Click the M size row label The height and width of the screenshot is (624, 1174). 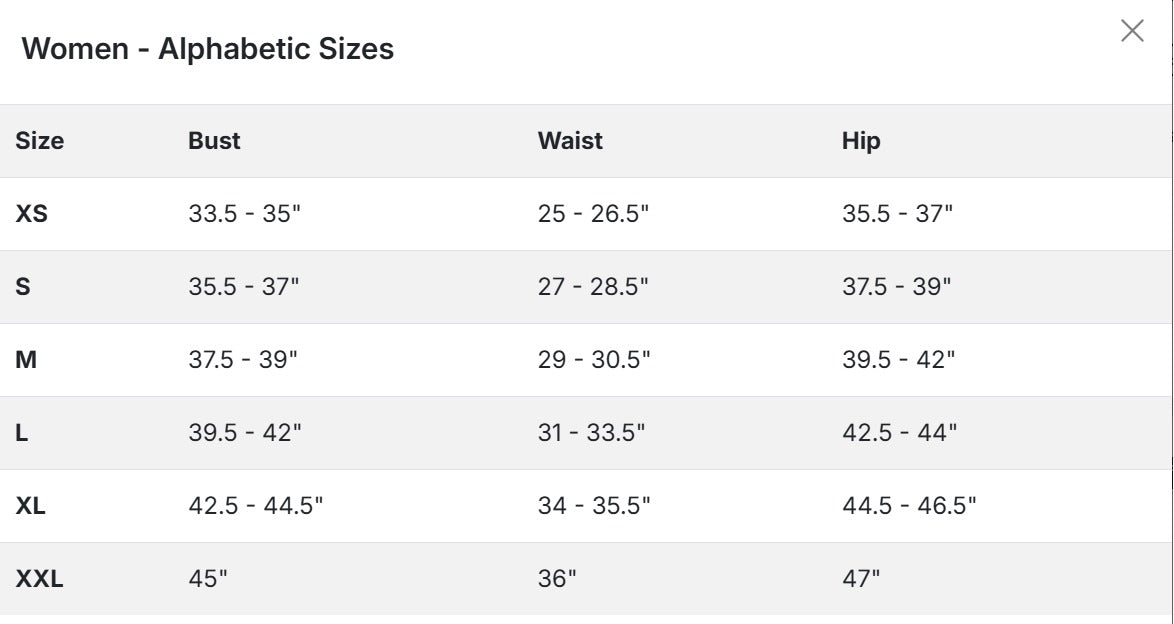tap(25, 360)
